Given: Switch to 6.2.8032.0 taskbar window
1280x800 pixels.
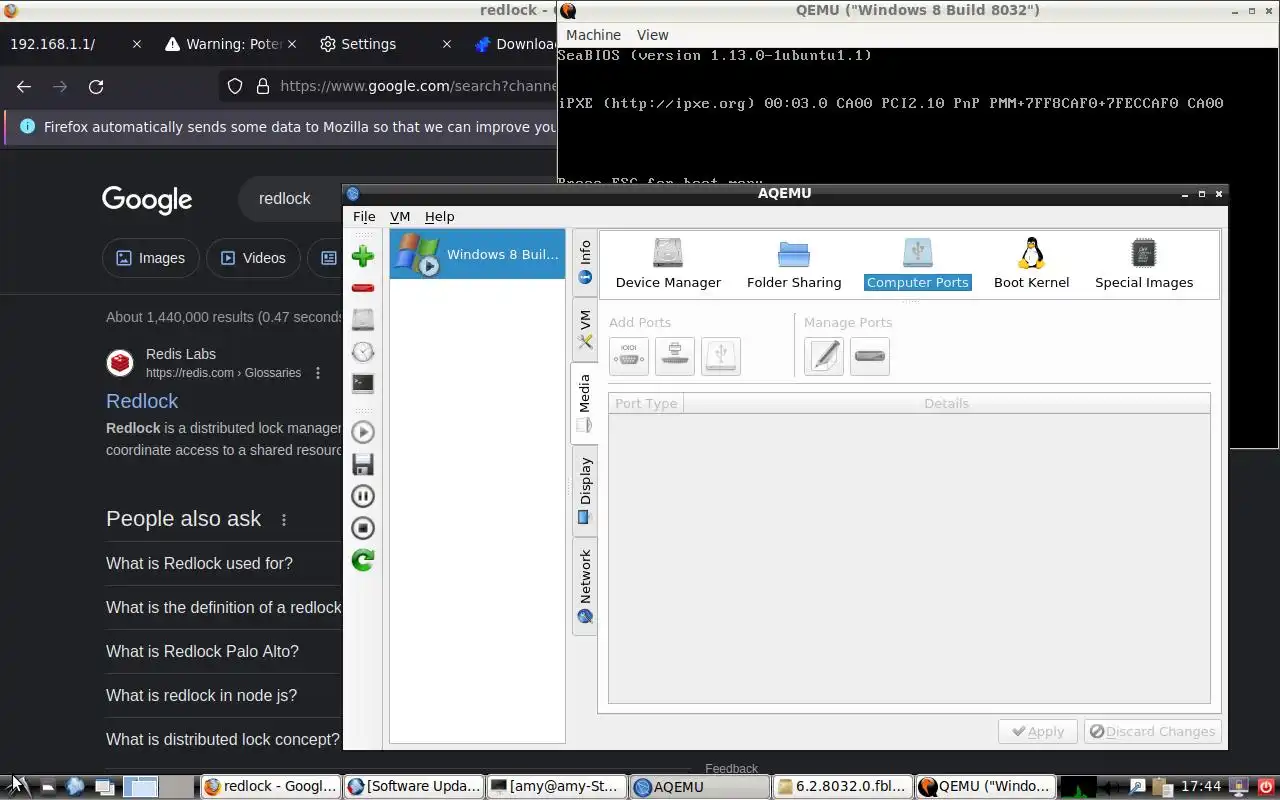Looking at the screenshot, I should point(843,787).
